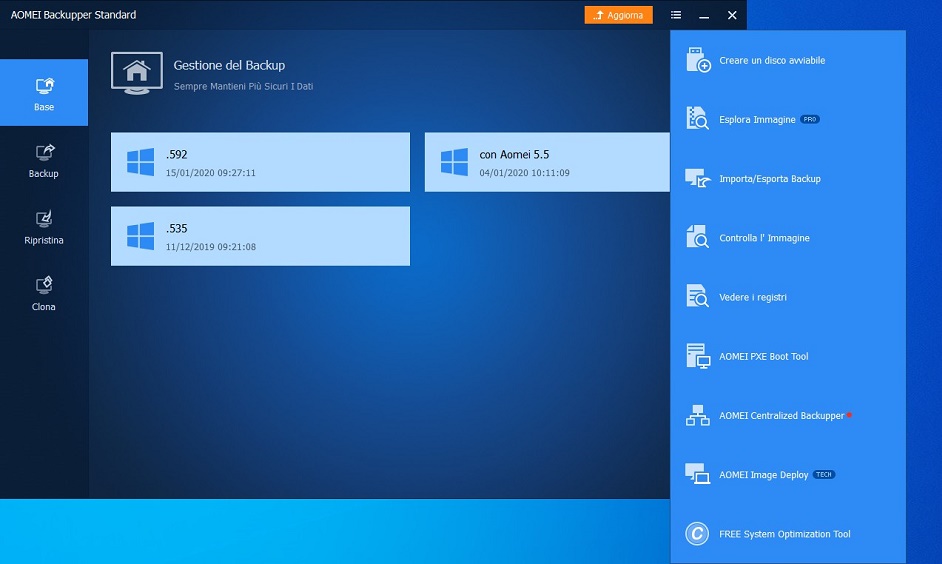
Task: Click the Vedere i registri icon
Action: click(697, 296)
